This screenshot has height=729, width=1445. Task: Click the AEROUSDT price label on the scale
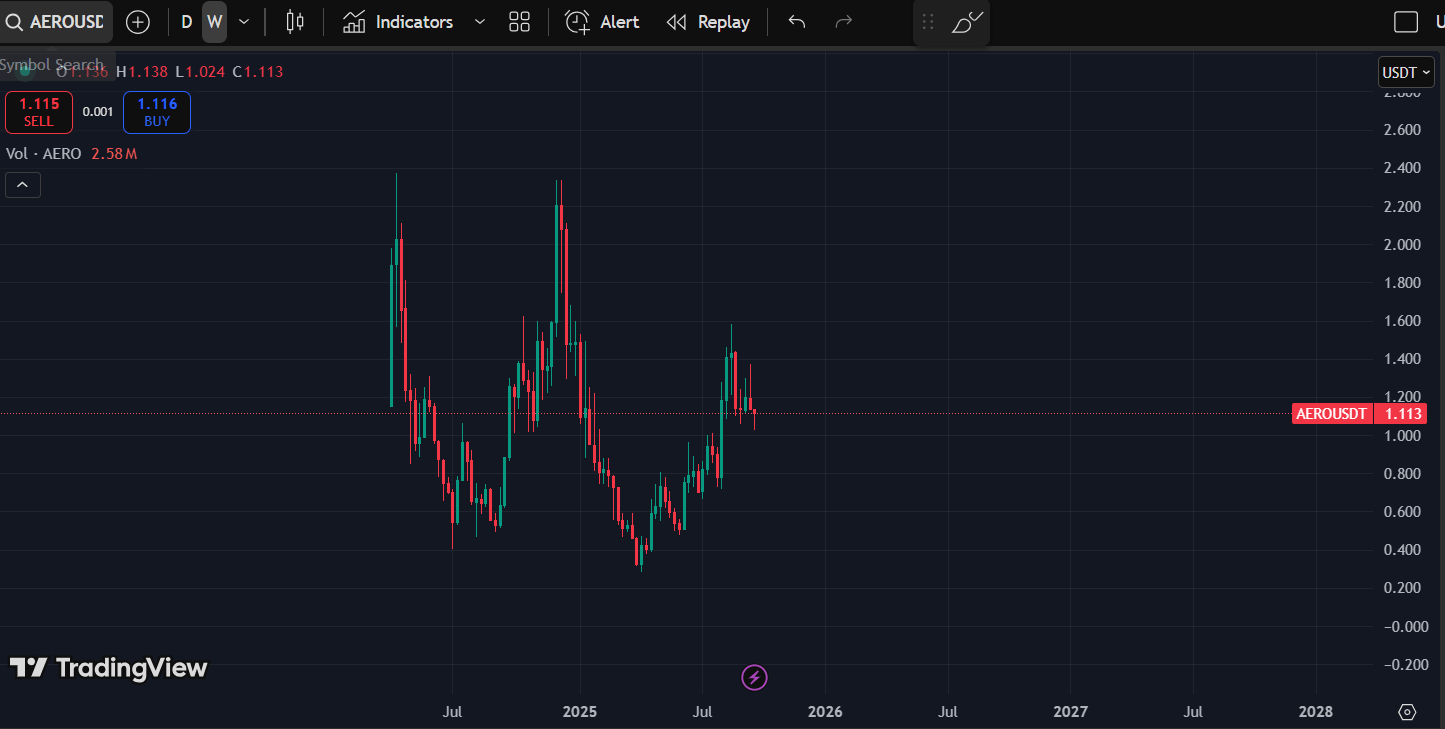[x=1331, y=414]
